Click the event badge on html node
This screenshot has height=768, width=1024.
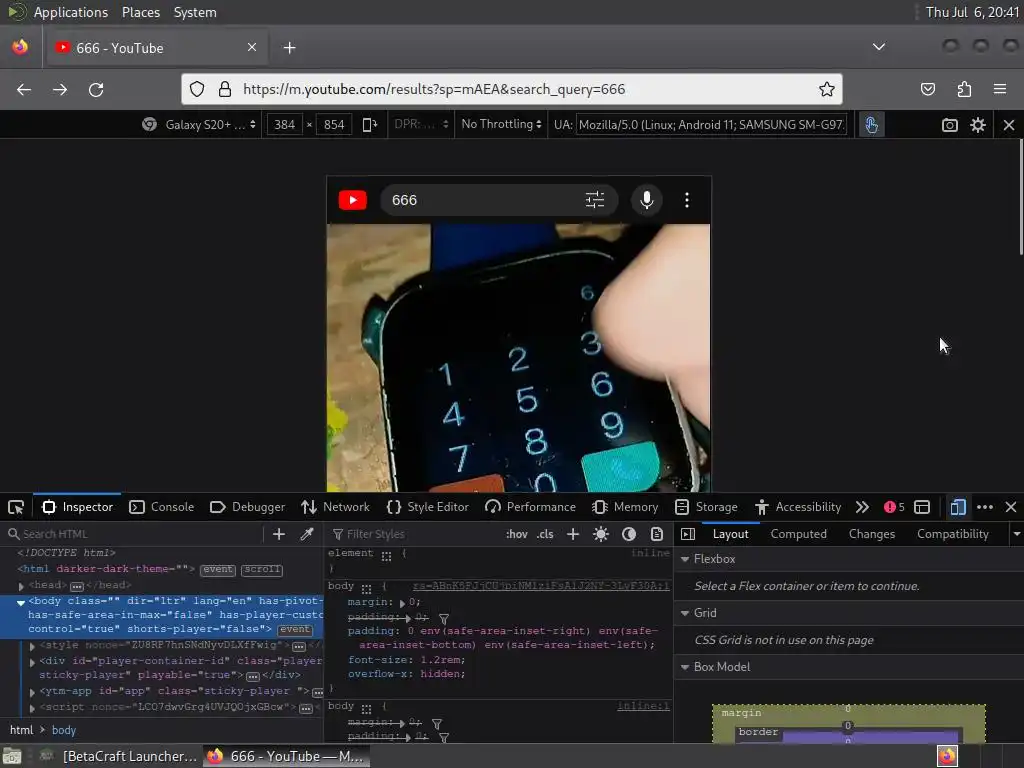point(217,569)
